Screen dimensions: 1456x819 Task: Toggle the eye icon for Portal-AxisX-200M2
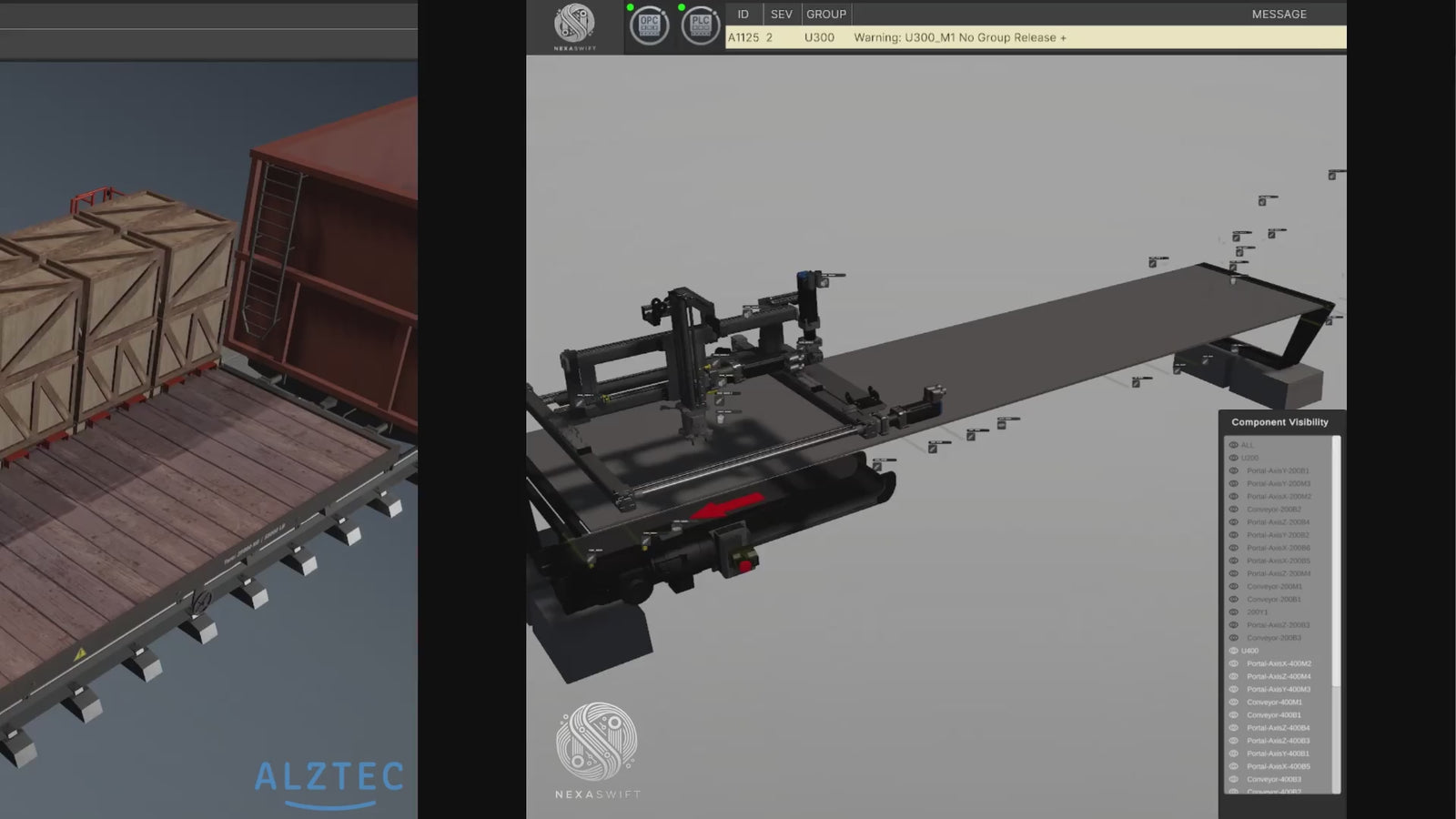pyautogui.click(x=1234, y=496)
